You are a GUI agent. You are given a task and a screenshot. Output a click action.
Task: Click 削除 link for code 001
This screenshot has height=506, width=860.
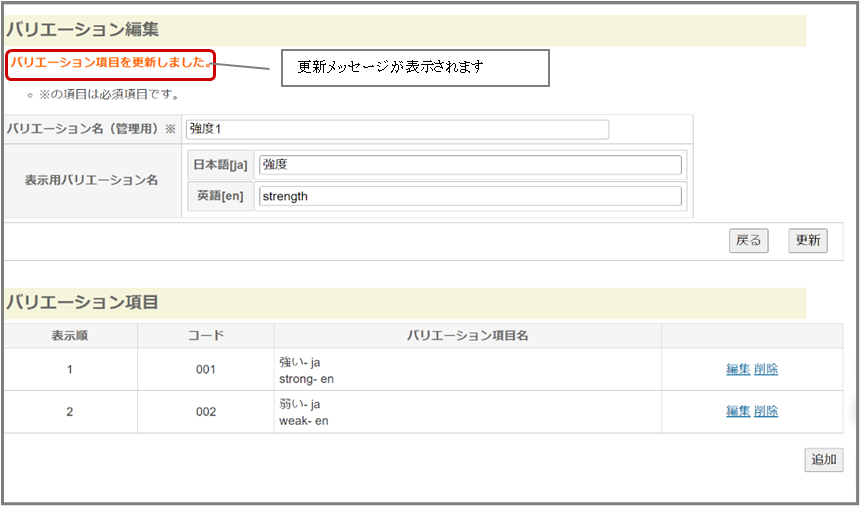tap(766, 369)
